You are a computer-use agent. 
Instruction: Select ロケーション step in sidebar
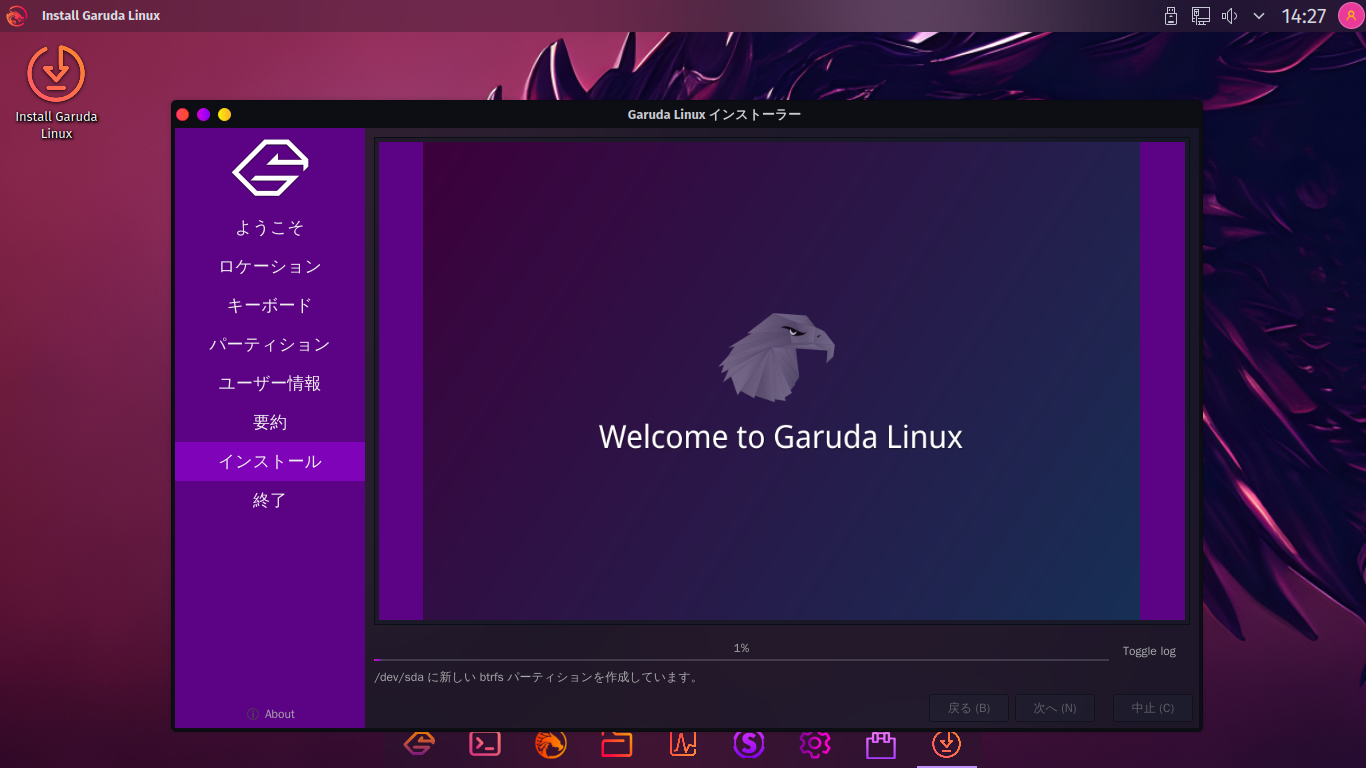[270, 267]
